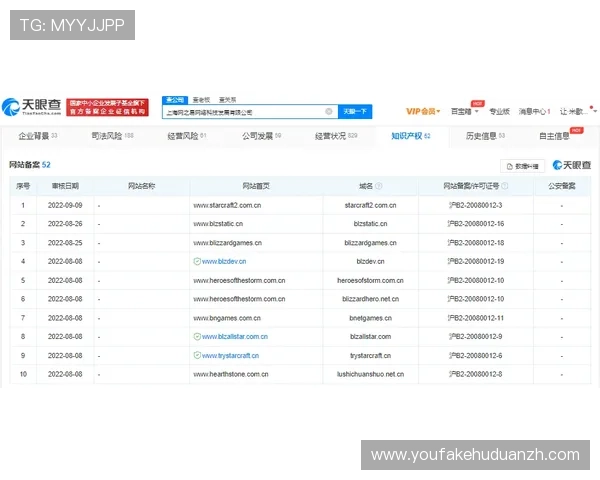Open the 经营风险 tab
Image resolution: width=600 pixels, height=480 pixels.
pos(187,136)
